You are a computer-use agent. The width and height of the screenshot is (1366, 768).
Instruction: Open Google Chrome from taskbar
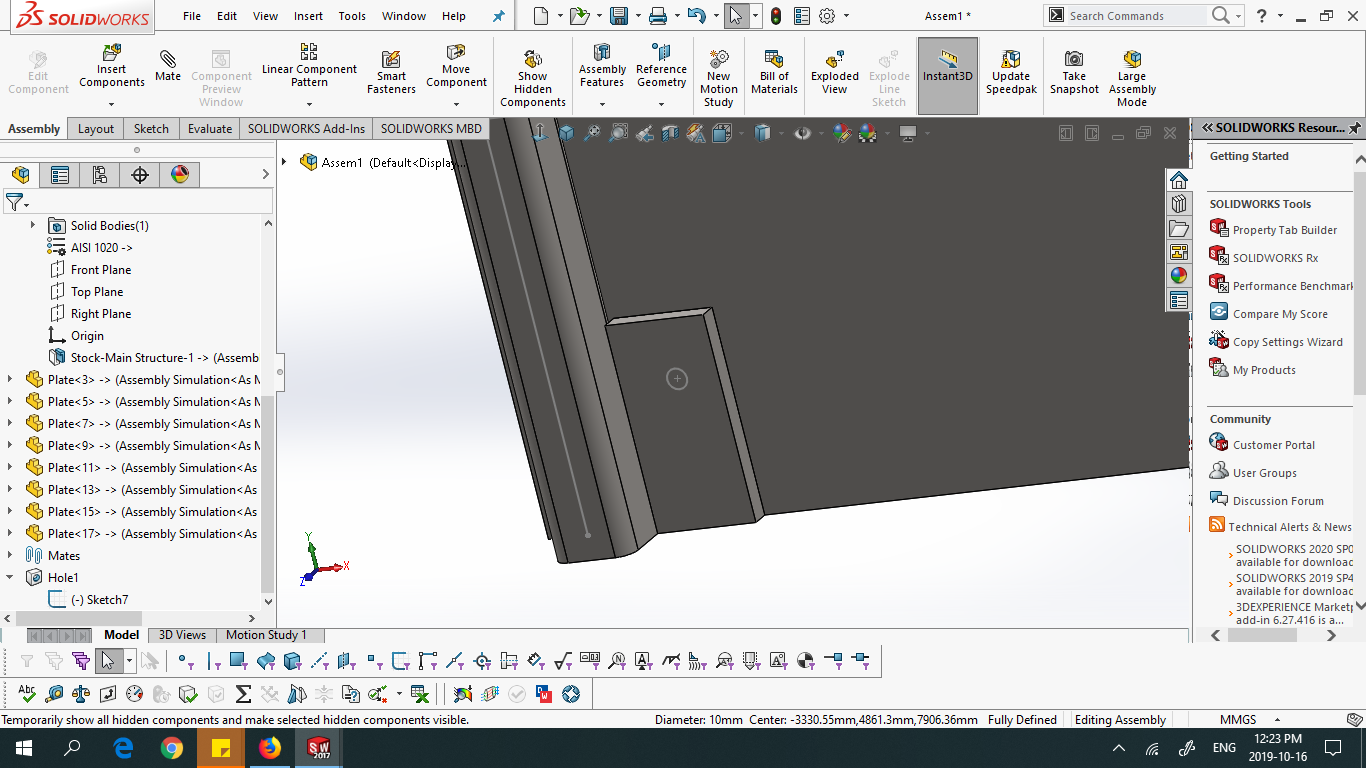[x=171, y=748]
